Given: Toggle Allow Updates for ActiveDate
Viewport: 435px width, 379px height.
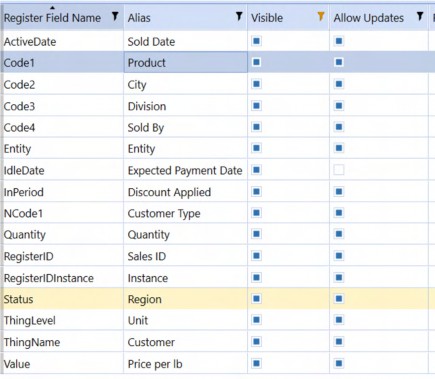Looking at the screenshot, I should pyautogui.click(x=339, y=41).
